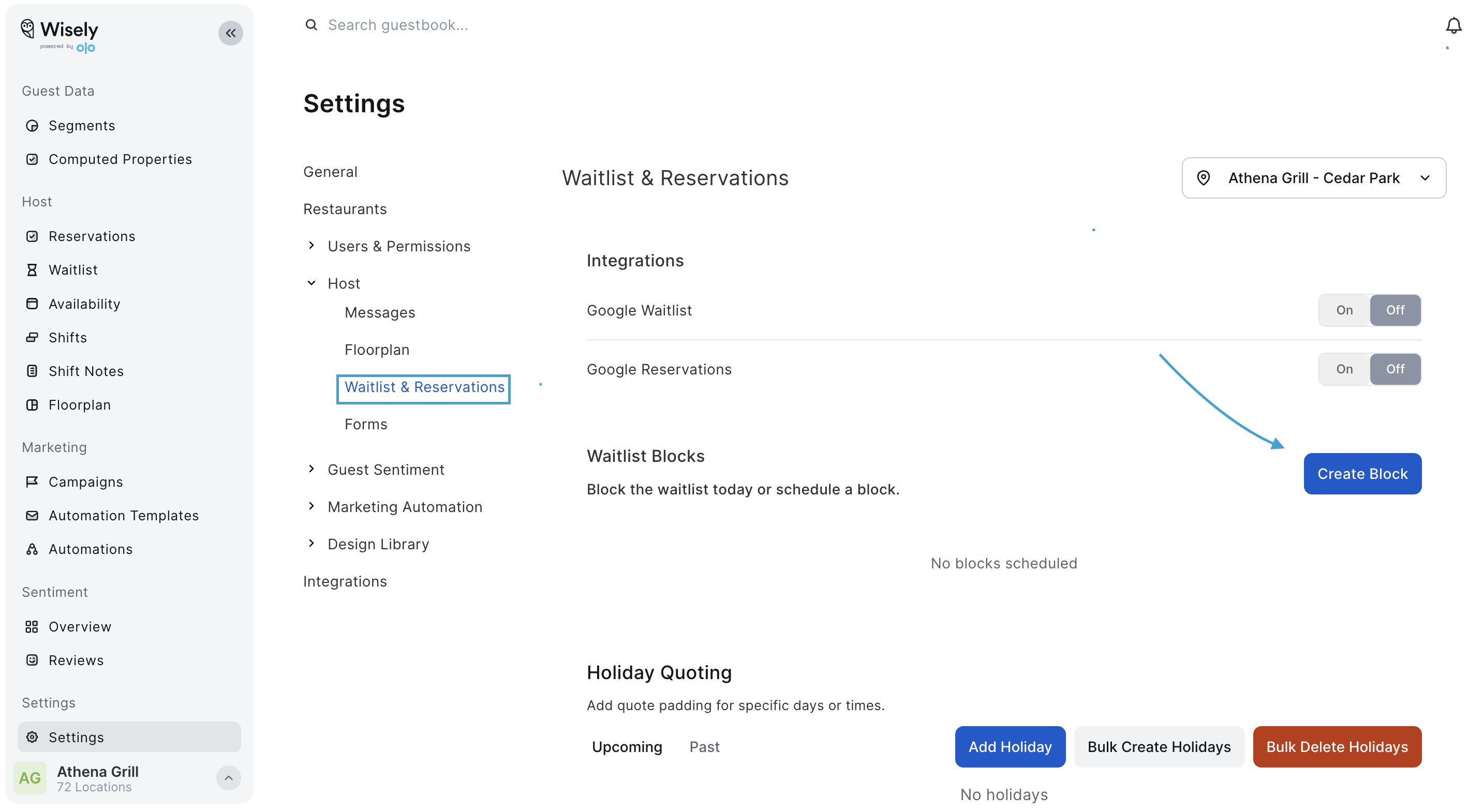The width and height of the screenshot is (1483, 812).
Task: Expand Guest Sentiment section
Action: pos(312,469)
